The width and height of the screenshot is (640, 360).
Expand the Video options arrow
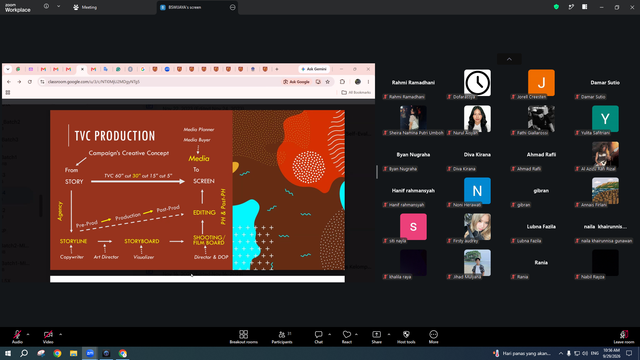(60, 334)
